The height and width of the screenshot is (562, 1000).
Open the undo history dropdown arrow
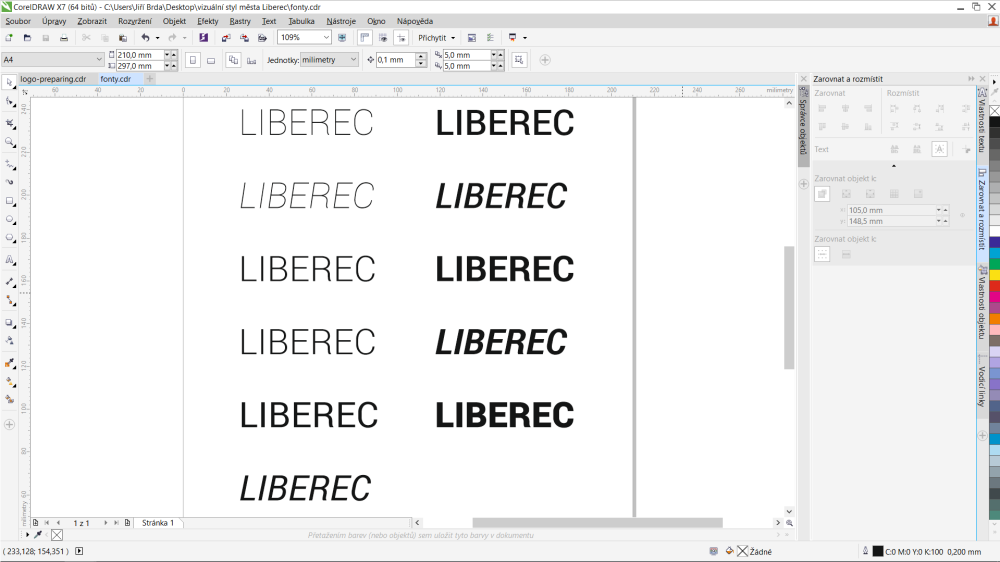point(158,38)
